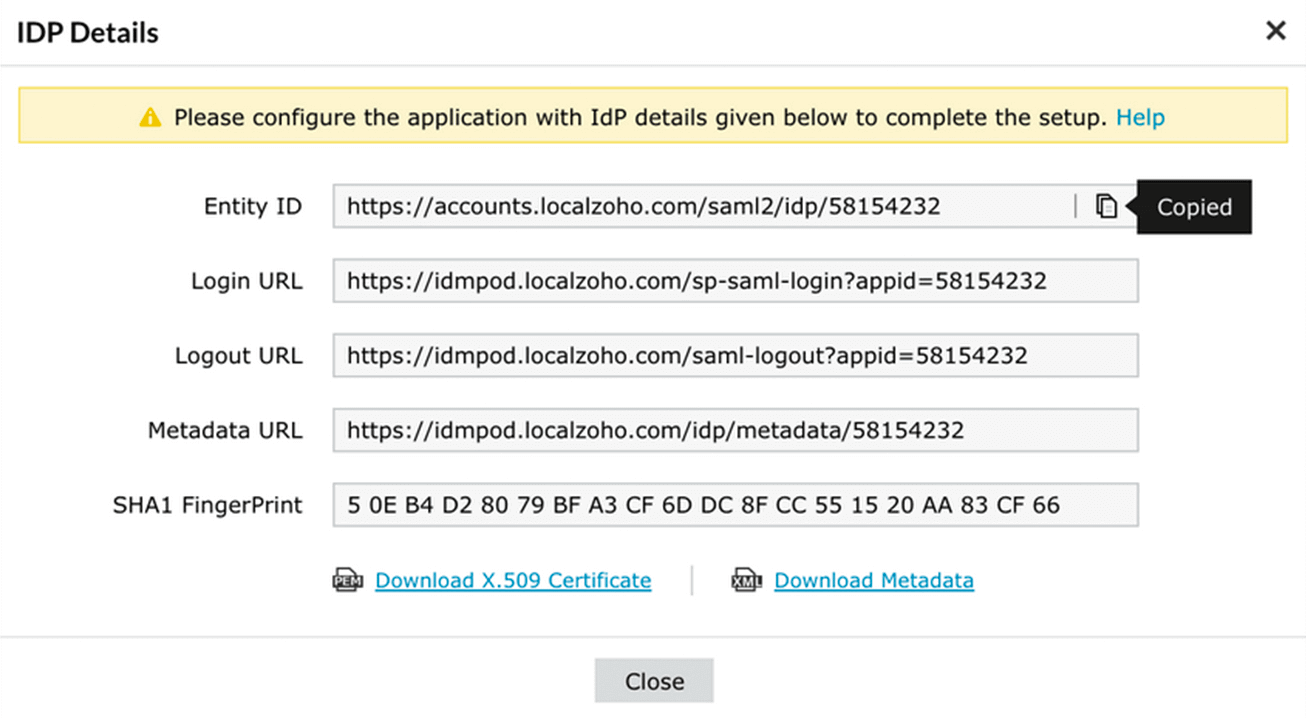The width and height of the screenshot is (1306, 718).
Task: Select the Login URL text field
Action: pyautogui.click(x=735, y=281)
